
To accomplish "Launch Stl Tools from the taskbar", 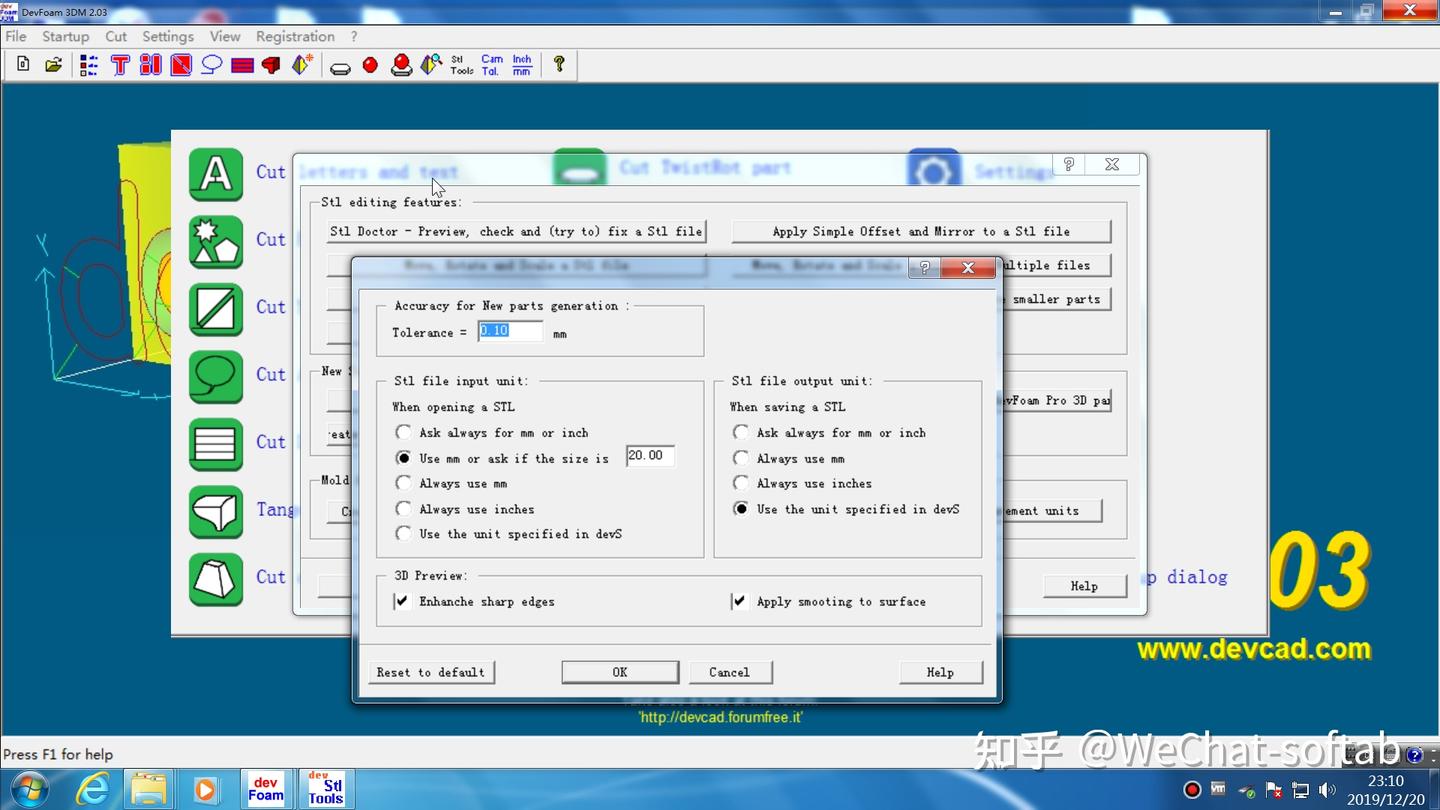I will point(326,788).
